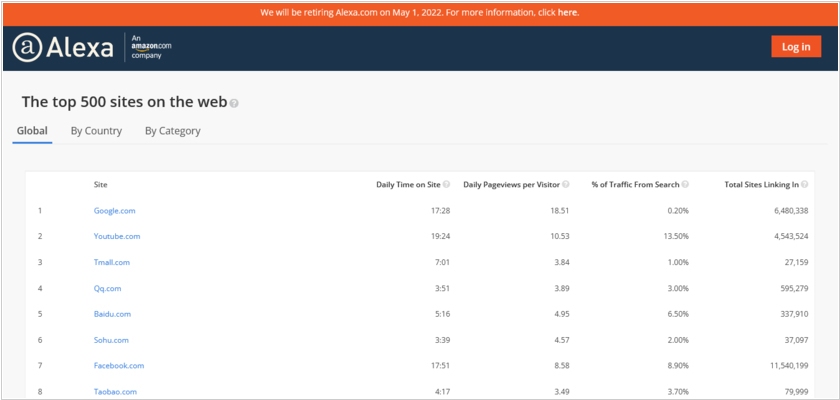
Task: Click the value 6,480,338 linking sites
Action: (x=791, y=210)
